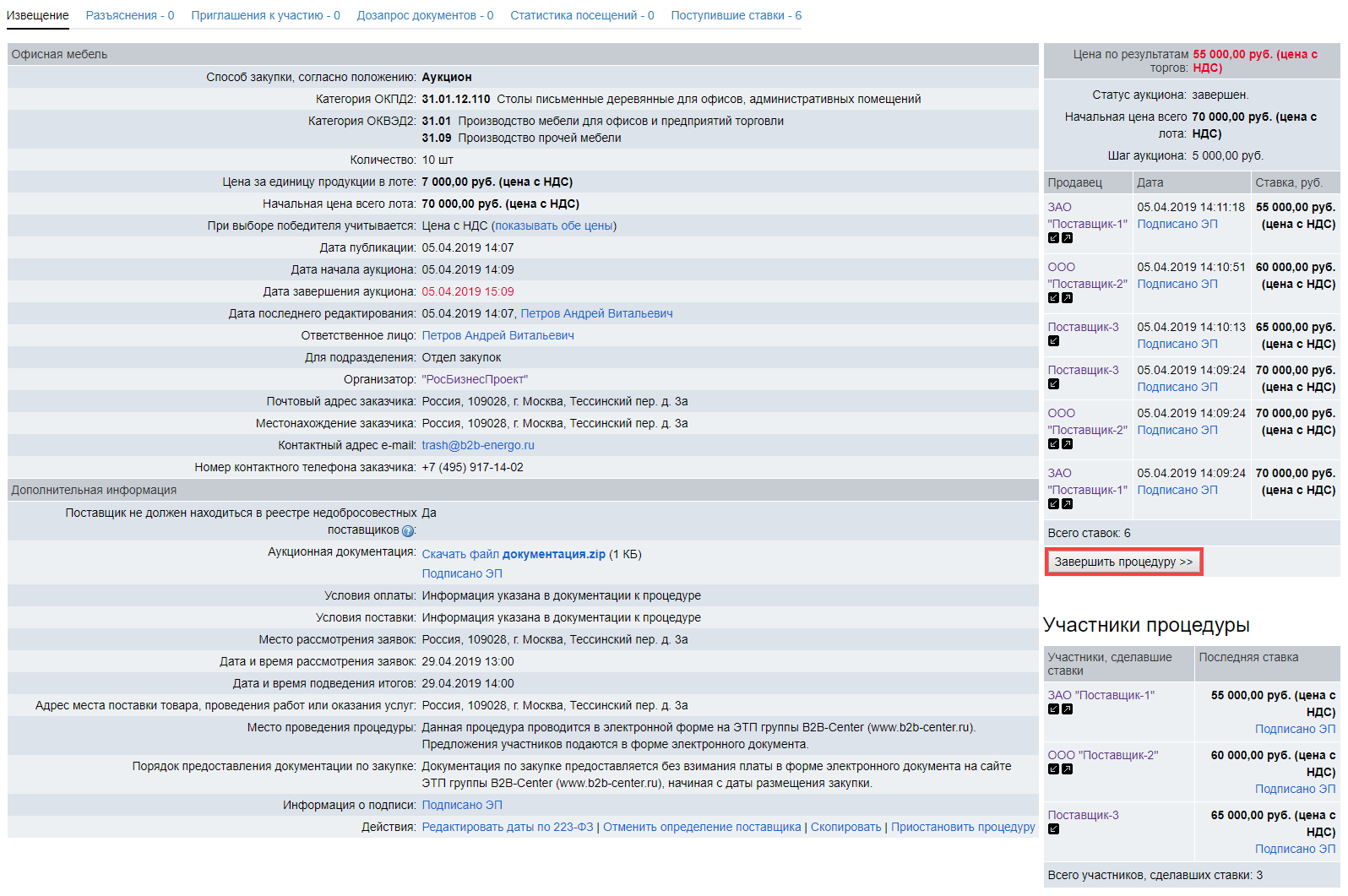Switch to Поступившие ставки tab

click(736, 15)
